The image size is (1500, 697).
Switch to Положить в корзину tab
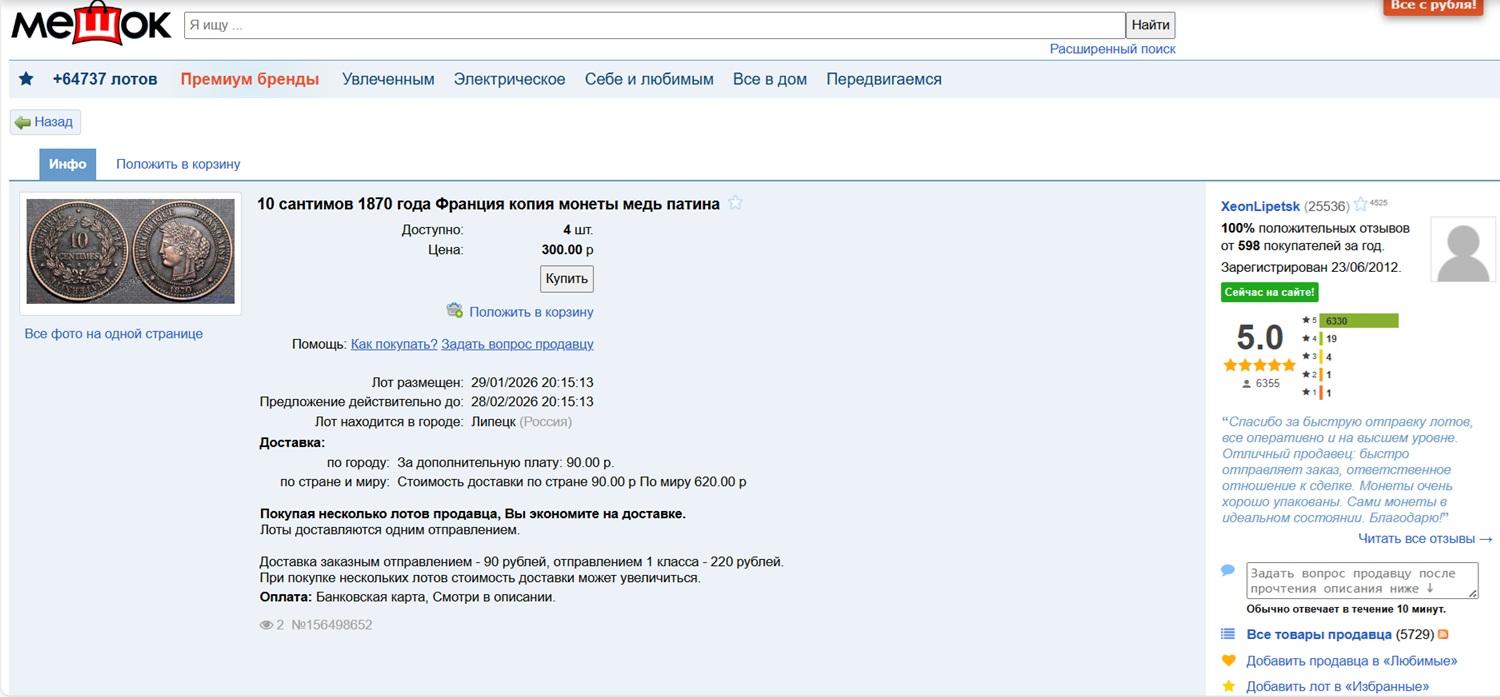tap(178, 164)
